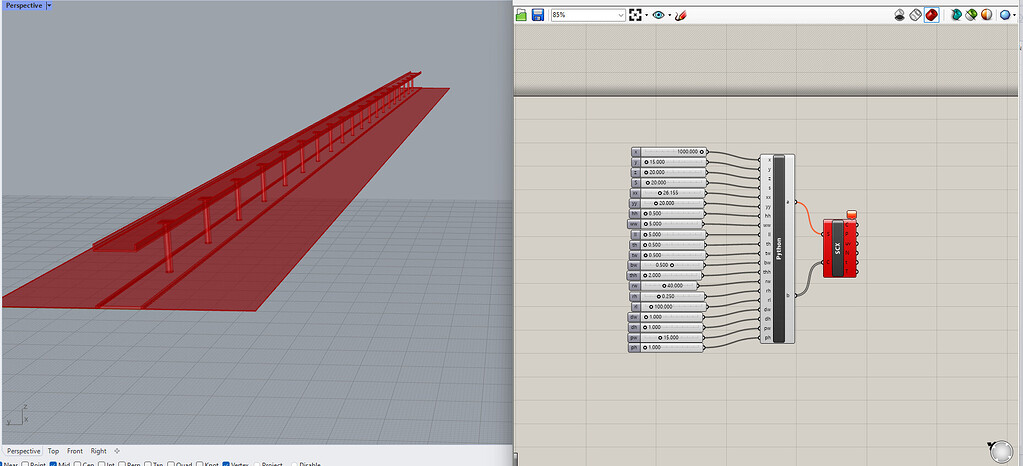Click the 'T' output of the SCX component

[848, 270]
